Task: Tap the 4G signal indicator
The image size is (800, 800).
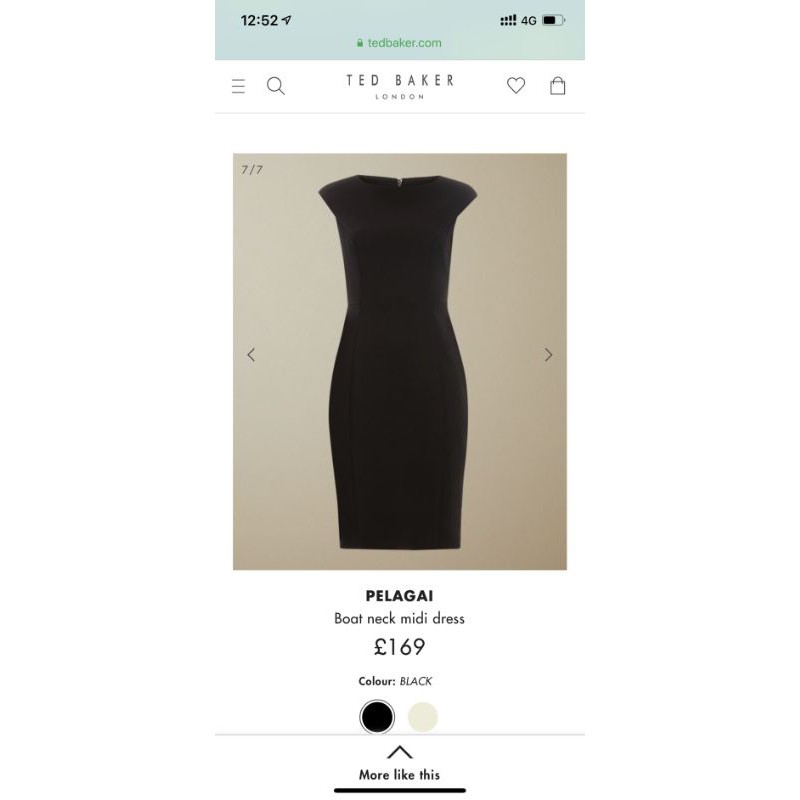Action: coord(529,20)
